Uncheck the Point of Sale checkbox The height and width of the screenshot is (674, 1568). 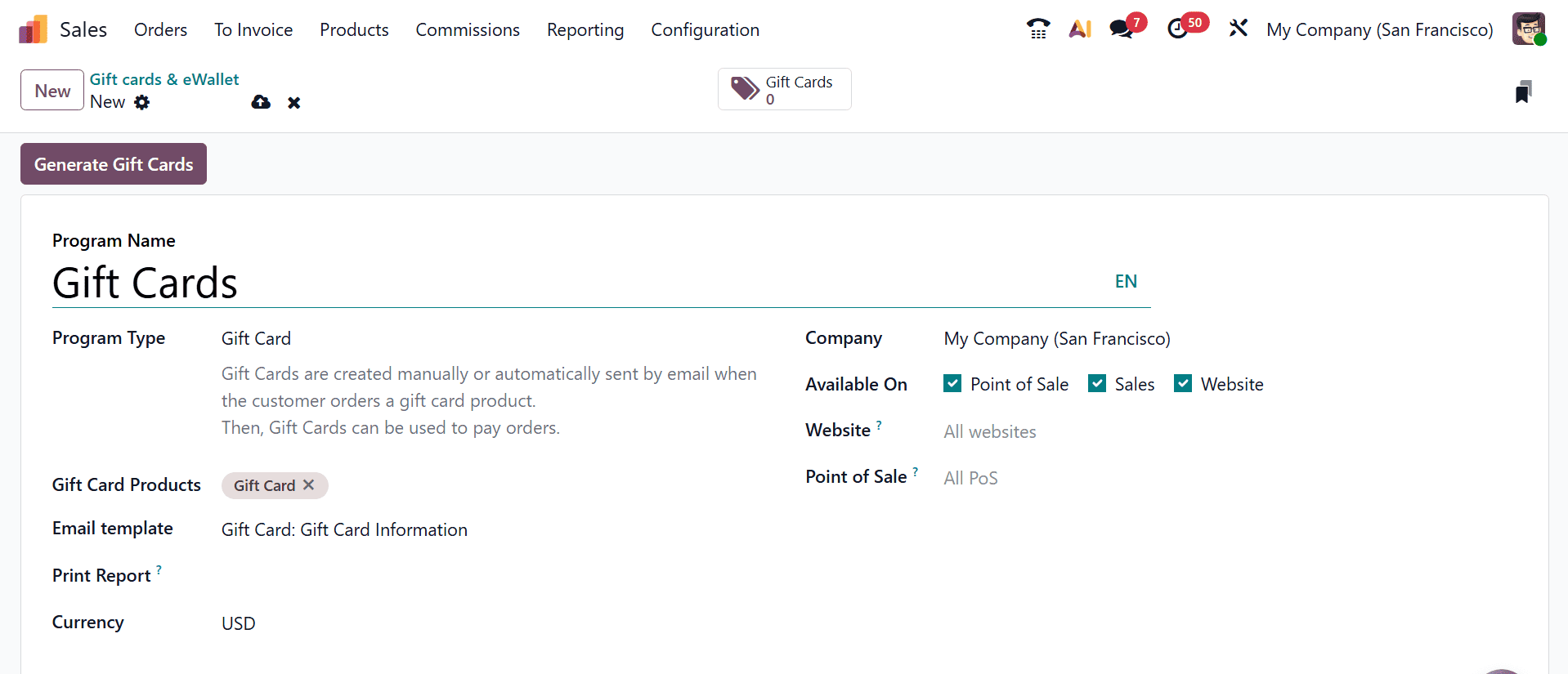pos(952,384)
